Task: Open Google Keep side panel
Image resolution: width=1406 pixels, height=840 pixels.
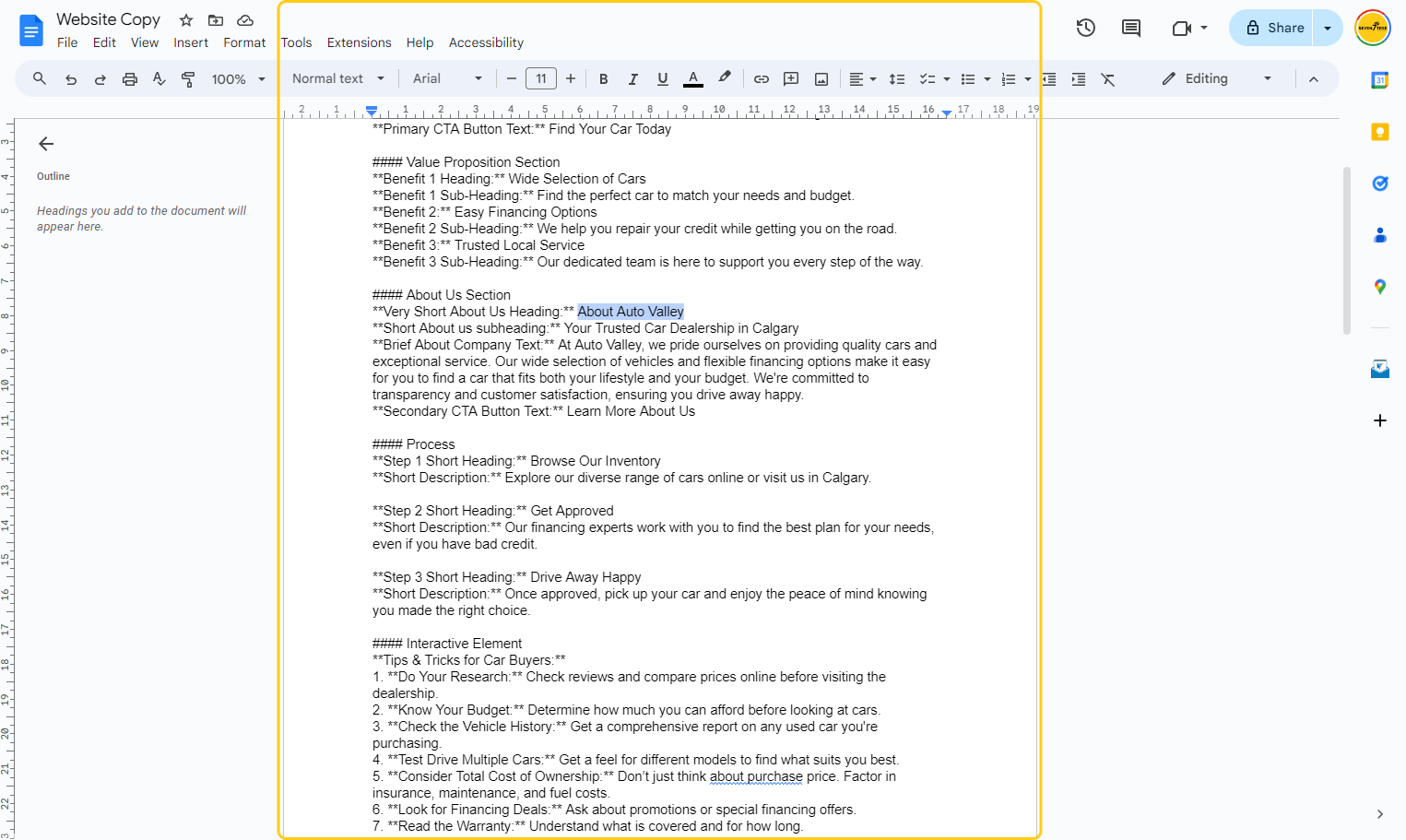Action: (1380, 132)
